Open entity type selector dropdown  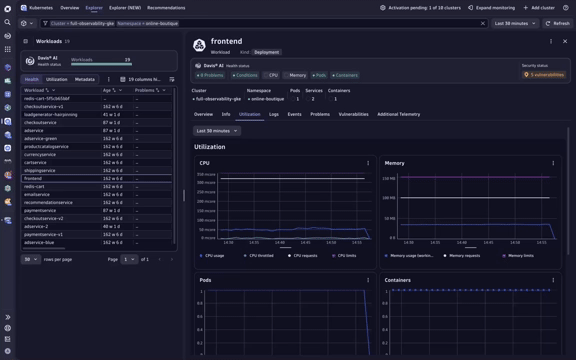(x=27, y=24)
